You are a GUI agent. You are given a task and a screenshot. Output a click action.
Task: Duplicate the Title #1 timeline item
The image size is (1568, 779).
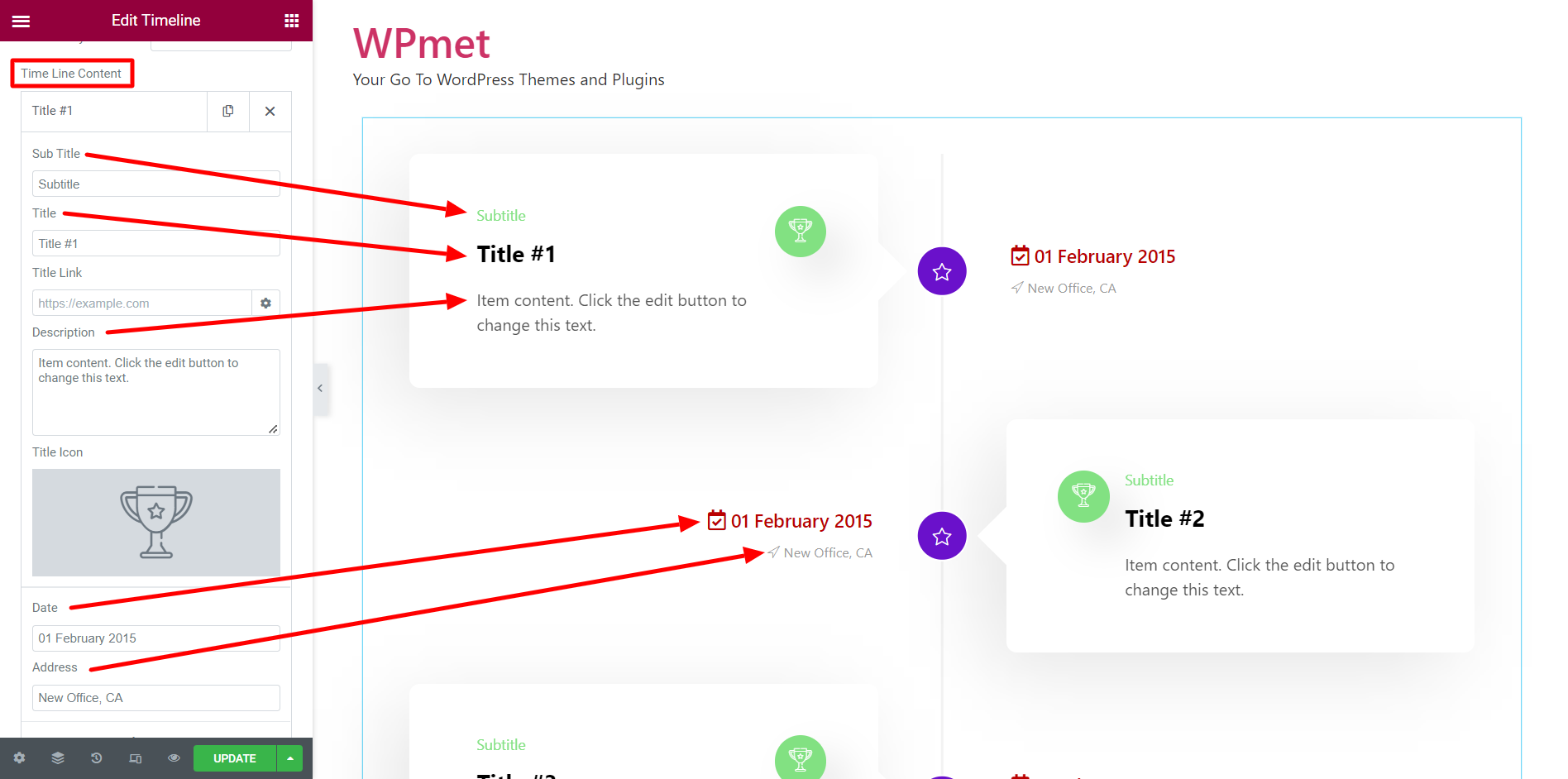pos(228,111)
